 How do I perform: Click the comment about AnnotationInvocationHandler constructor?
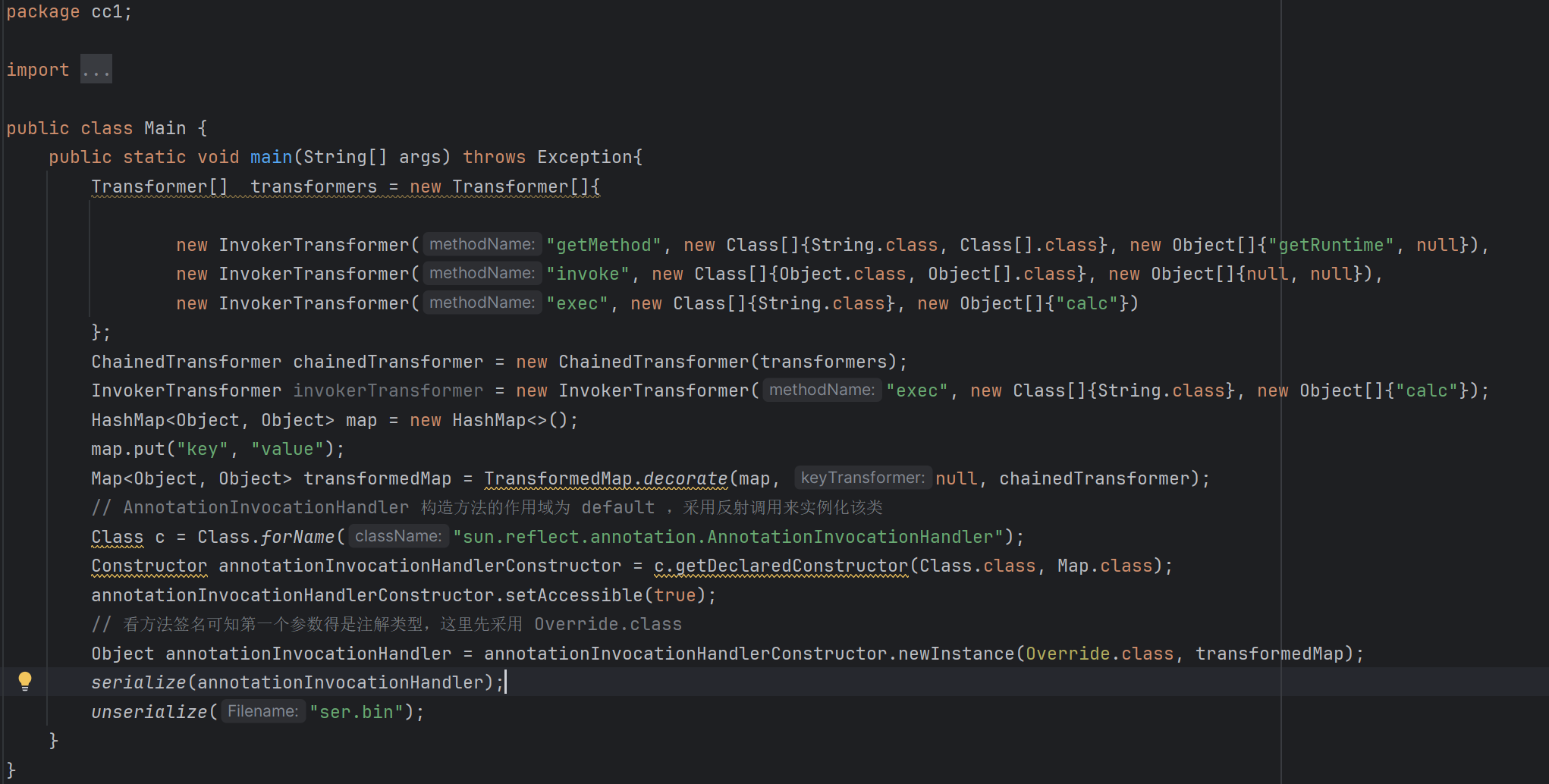click(x=487, y=507)
